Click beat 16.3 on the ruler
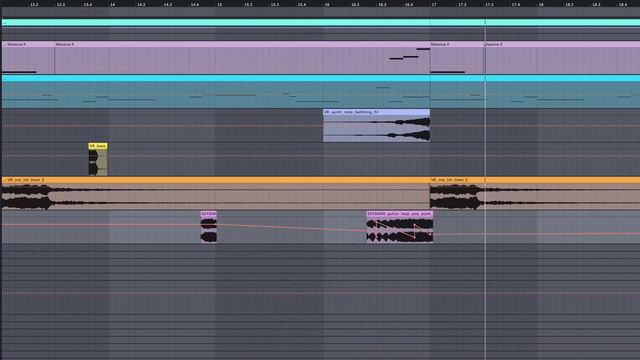 pyautogui.click(x=382, y=4)
